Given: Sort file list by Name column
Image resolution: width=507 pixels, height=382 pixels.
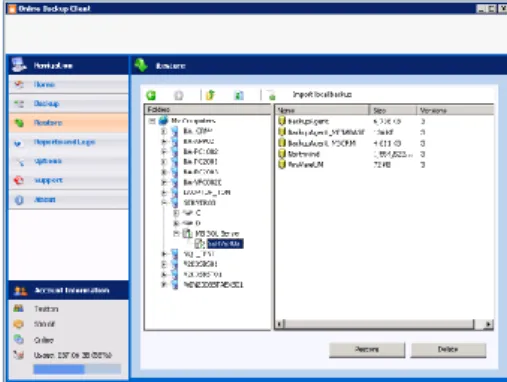Looking at the screenshot, I should click(322, 110).
